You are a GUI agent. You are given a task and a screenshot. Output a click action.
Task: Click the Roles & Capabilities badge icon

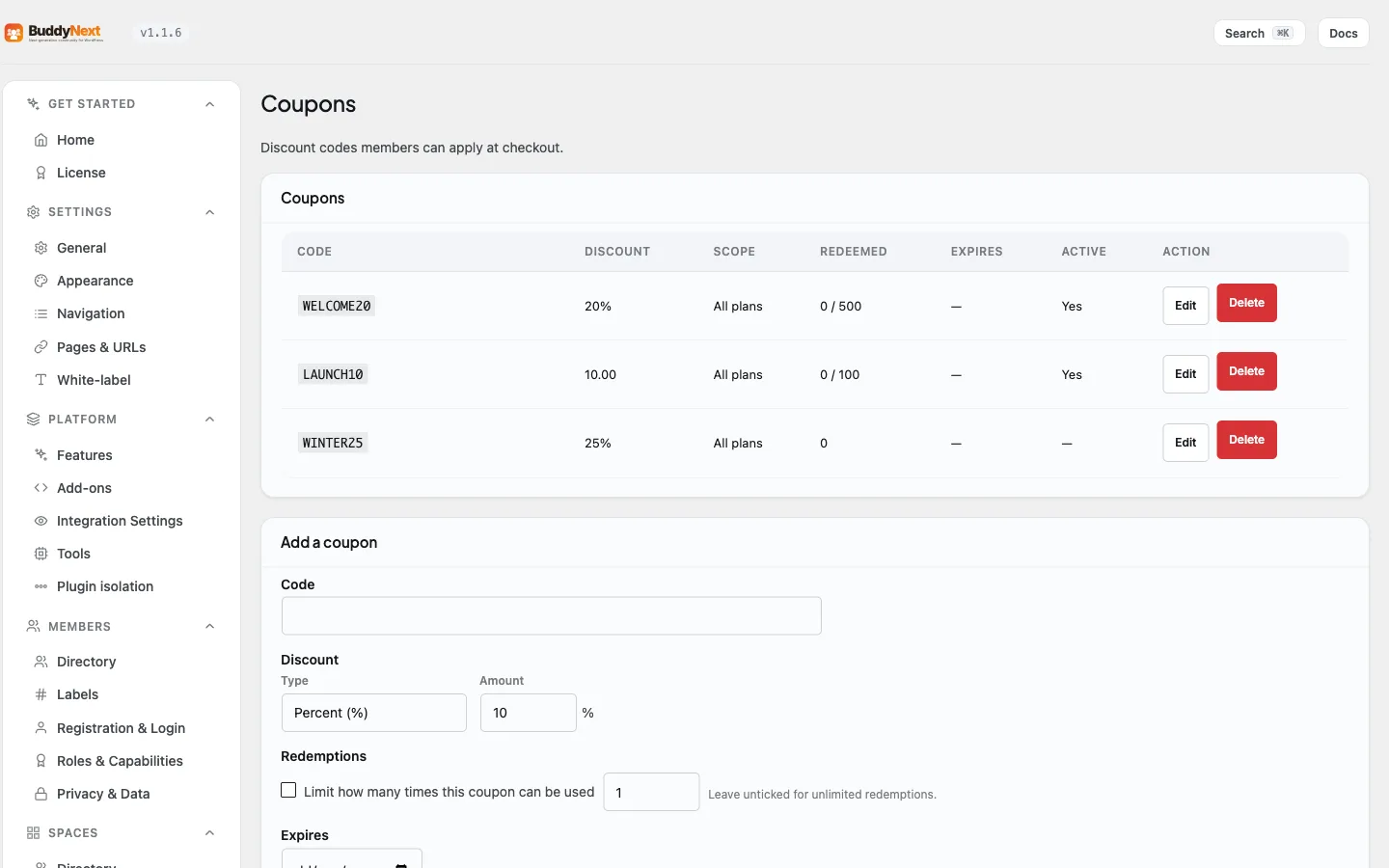(x=41, y=761)
